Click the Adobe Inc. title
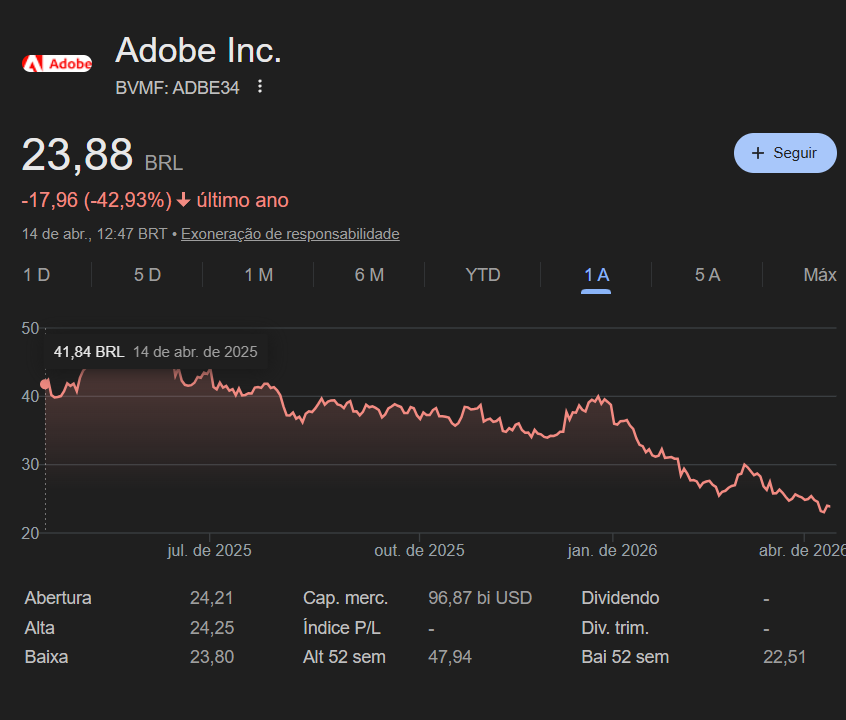The width and height of the screenshot is (846, 720). (198, 50)
